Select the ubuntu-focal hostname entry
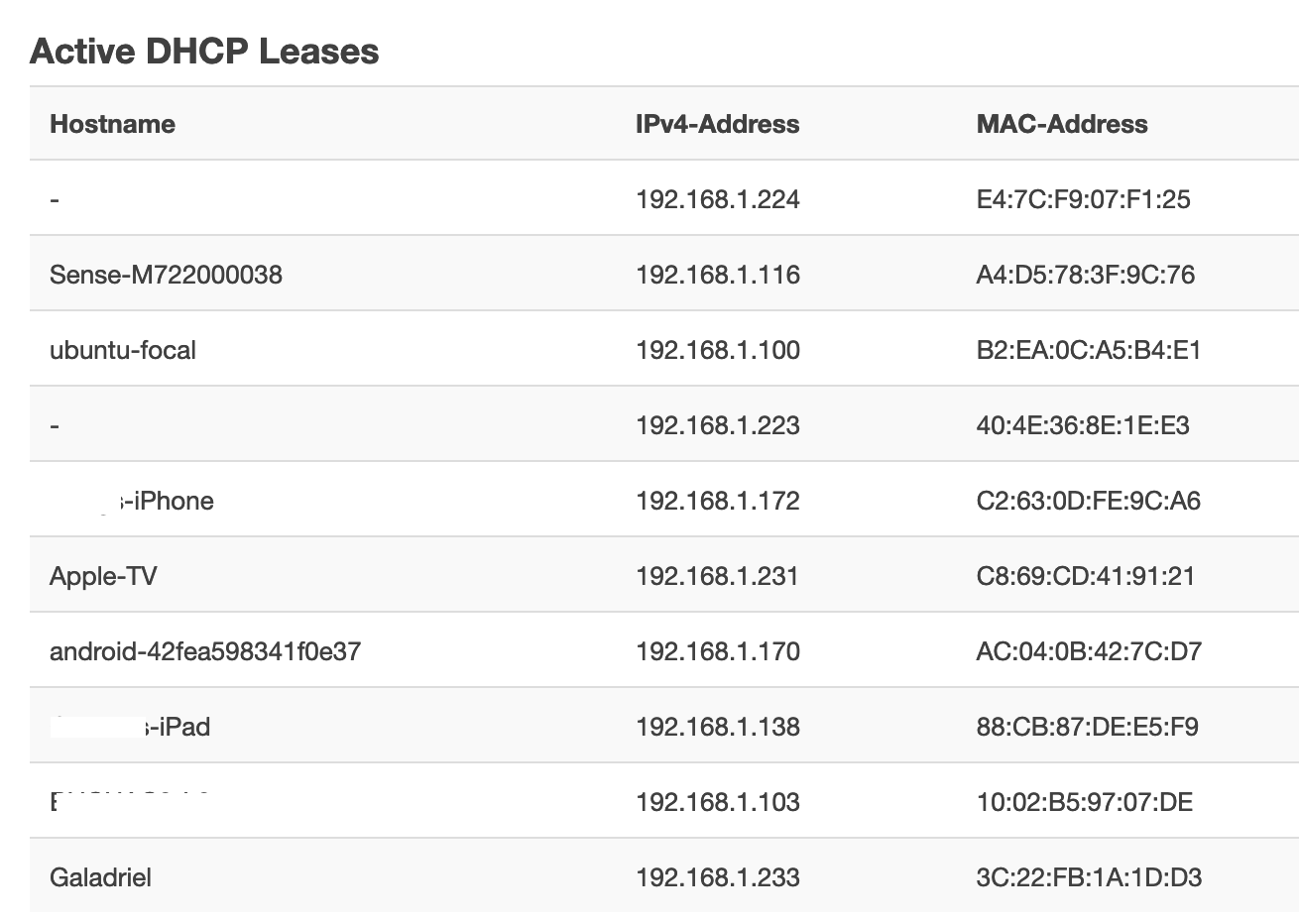Screen dimensions: 1299x924 123,350
